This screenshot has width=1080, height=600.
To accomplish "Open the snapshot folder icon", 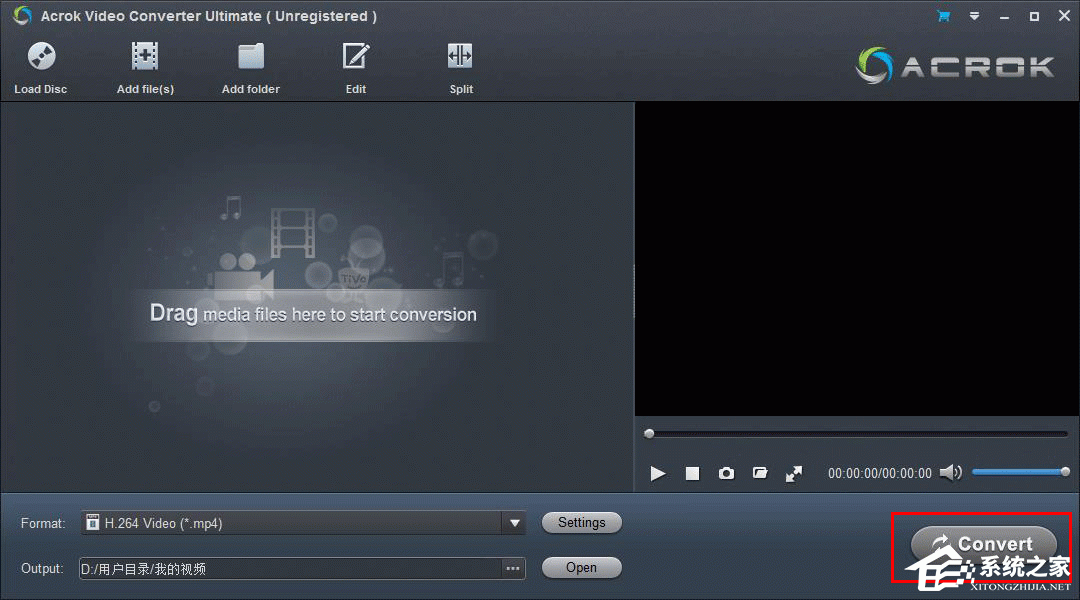I will pos(760,473).
